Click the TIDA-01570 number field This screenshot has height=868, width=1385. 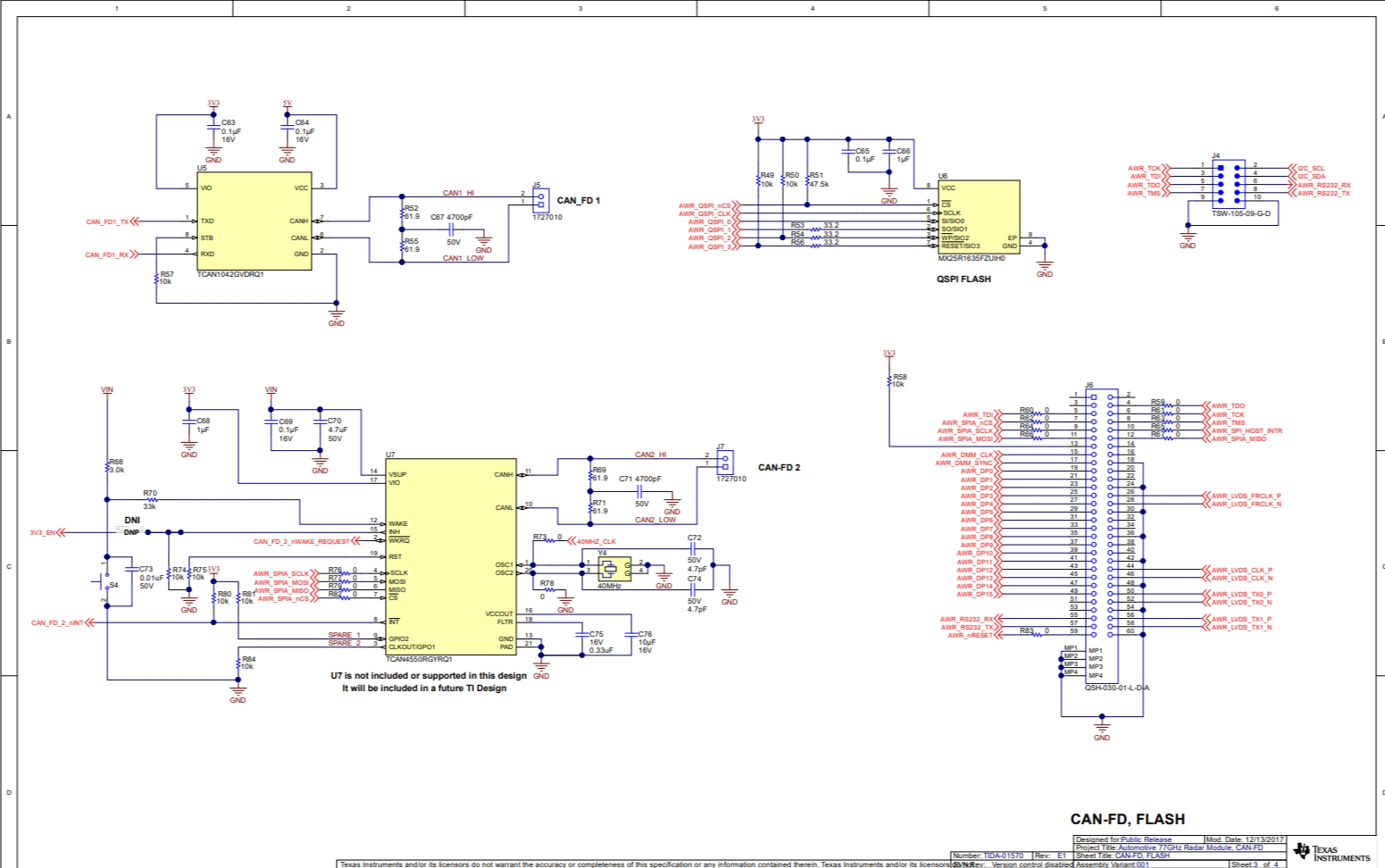click(1003, 855)
